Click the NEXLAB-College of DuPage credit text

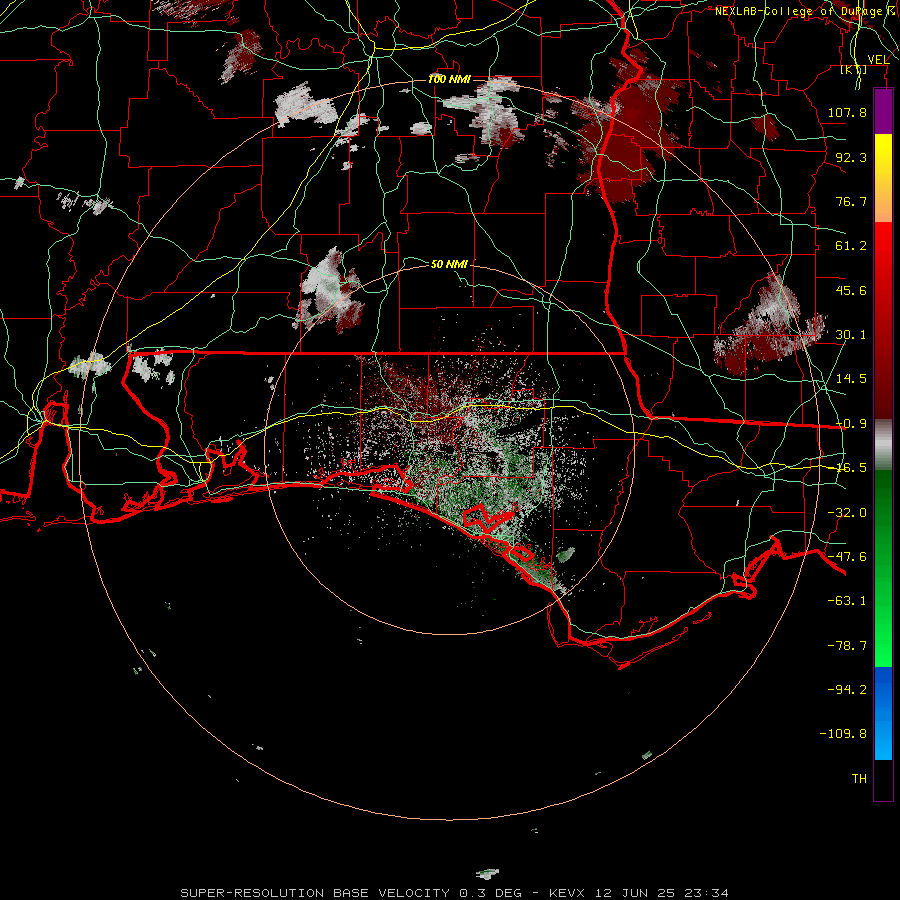[x=798, y=11]
